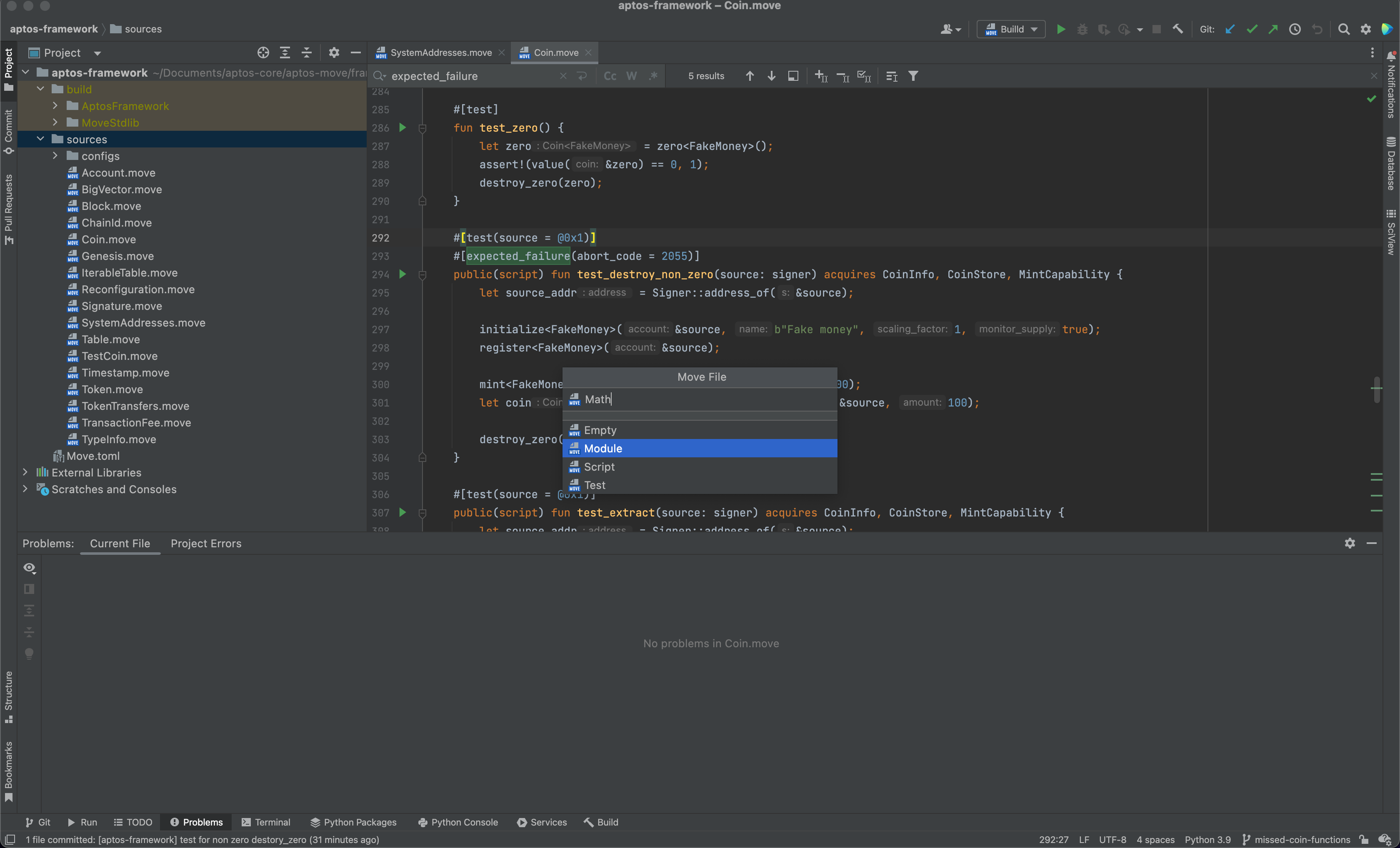The image size is (1400, 848).
Task: Toggle Match Case search option
Action: (610, 76)
